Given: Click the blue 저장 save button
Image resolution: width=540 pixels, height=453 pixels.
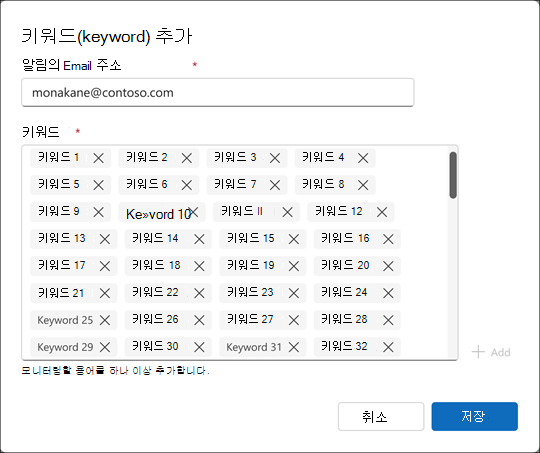Looking at the screenshot, I should tap(475, 416).
